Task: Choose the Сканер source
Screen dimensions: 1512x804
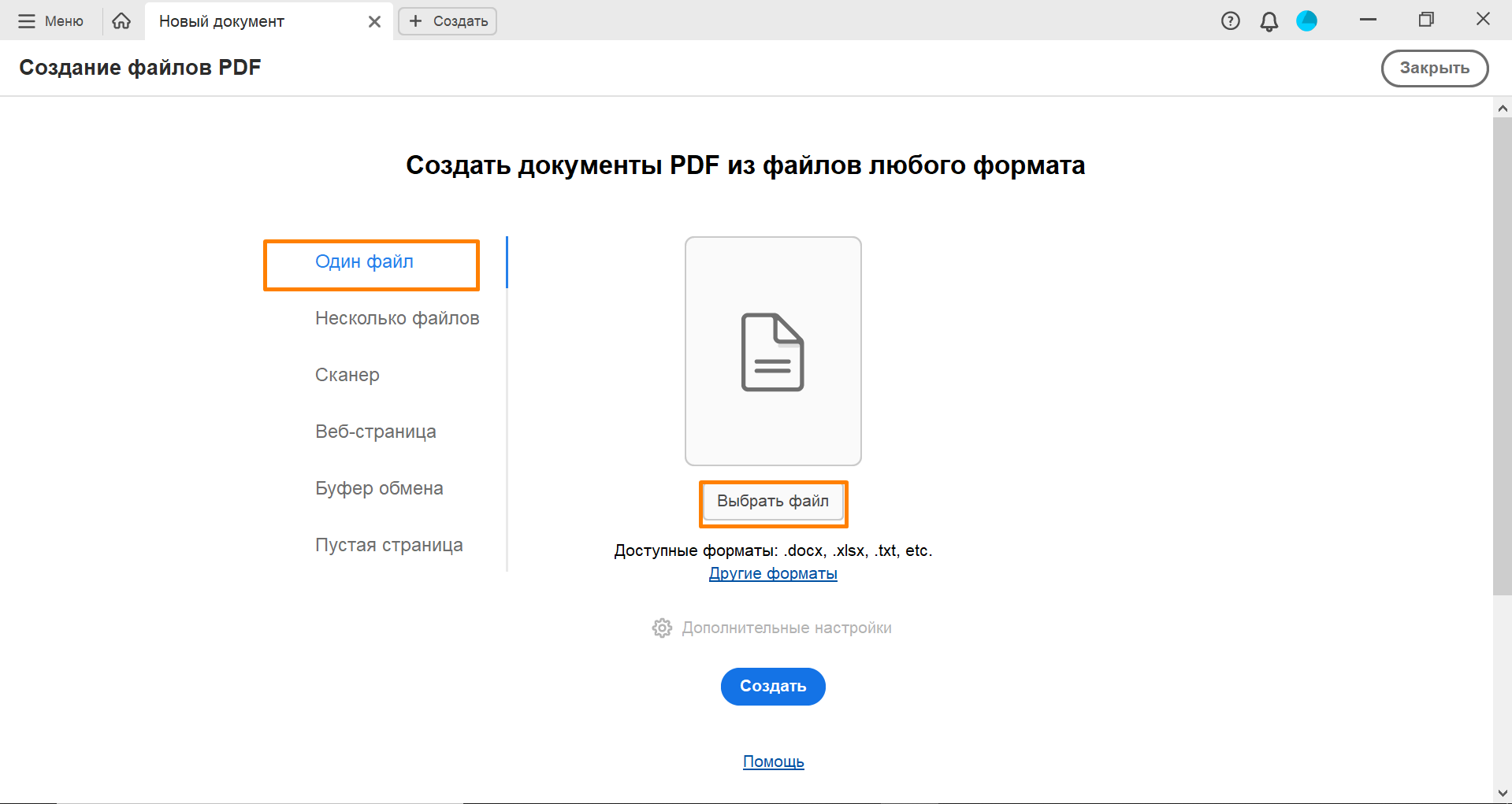Action: pos(347,375)
